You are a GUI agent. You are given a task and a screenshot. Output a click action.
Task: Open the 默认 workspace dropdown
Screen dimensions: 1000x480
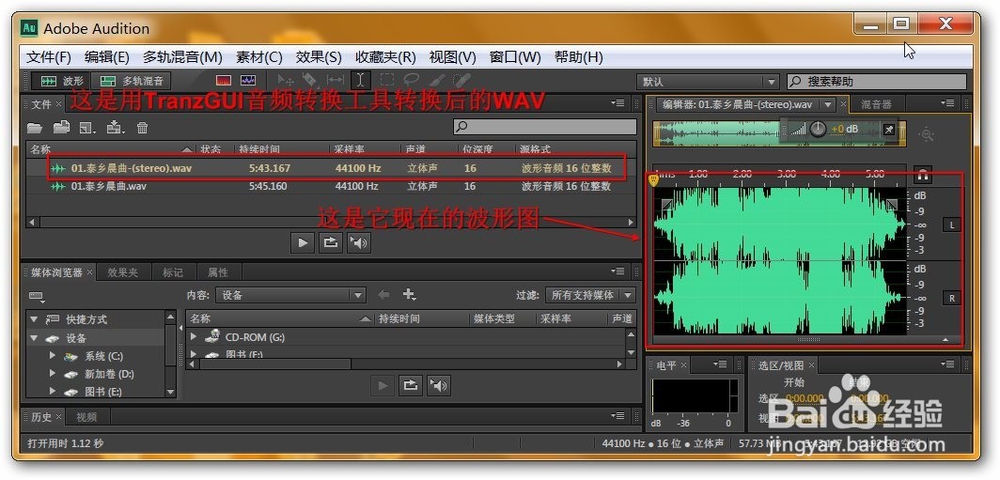coord(707,82)
